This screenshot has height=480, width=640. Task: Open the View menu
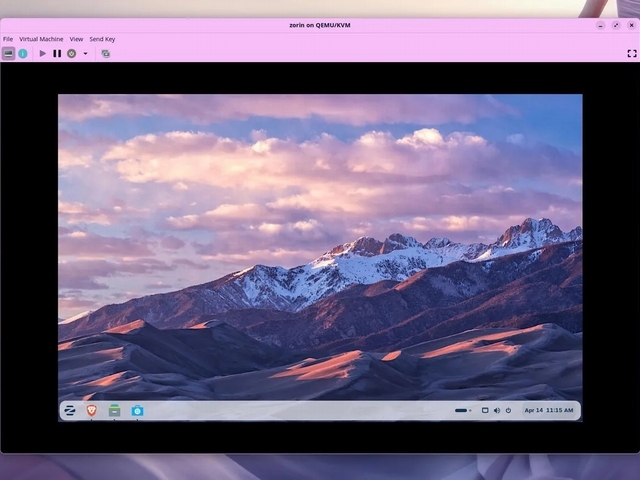[x=76, y=39]
